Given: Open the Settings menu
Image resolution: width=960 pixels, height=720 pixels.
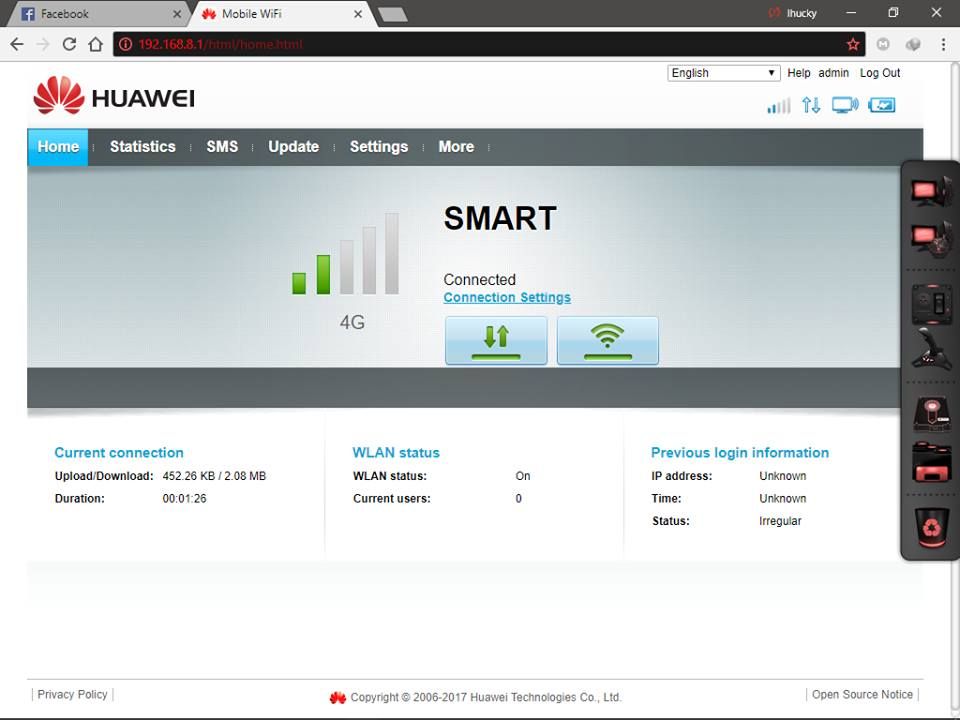Looking at the screenshot, I should coord(378,147).
